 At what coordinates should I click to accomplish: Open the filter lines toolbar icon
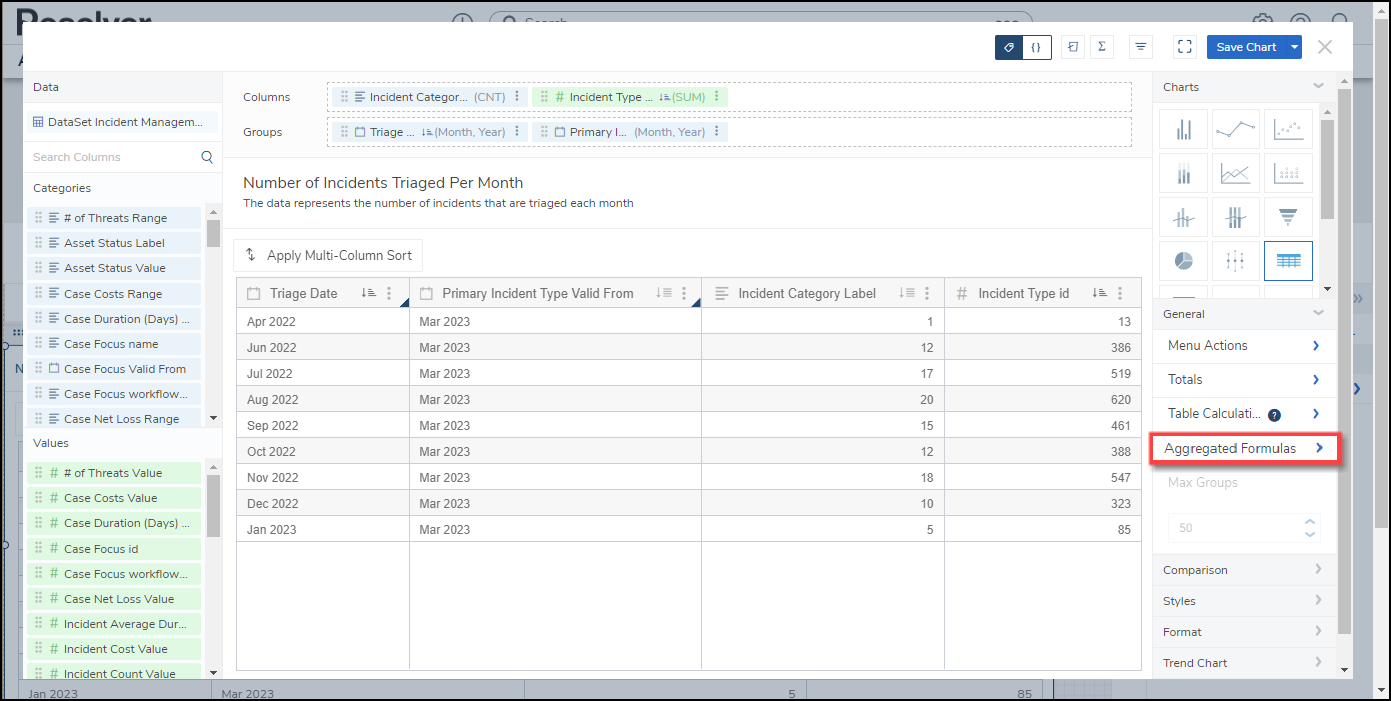coord(1140,47)
